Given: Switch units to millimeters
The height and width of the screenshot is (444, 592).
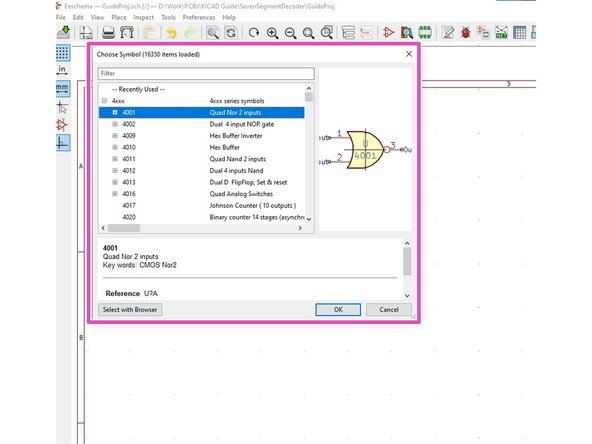Looking at the screenshot, I should (x=63, y=89).
